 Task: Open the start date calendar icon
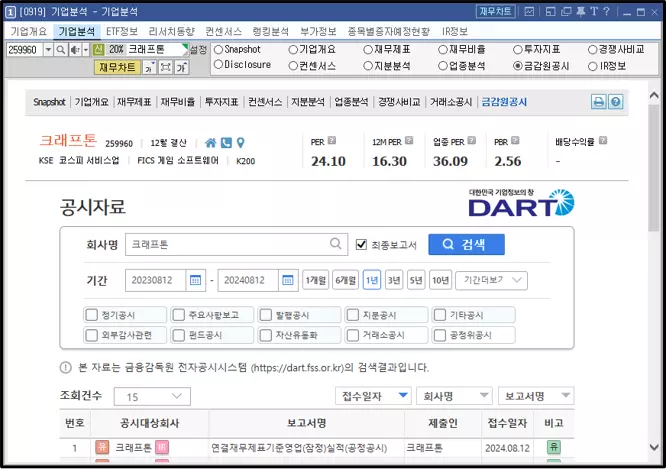195,280
